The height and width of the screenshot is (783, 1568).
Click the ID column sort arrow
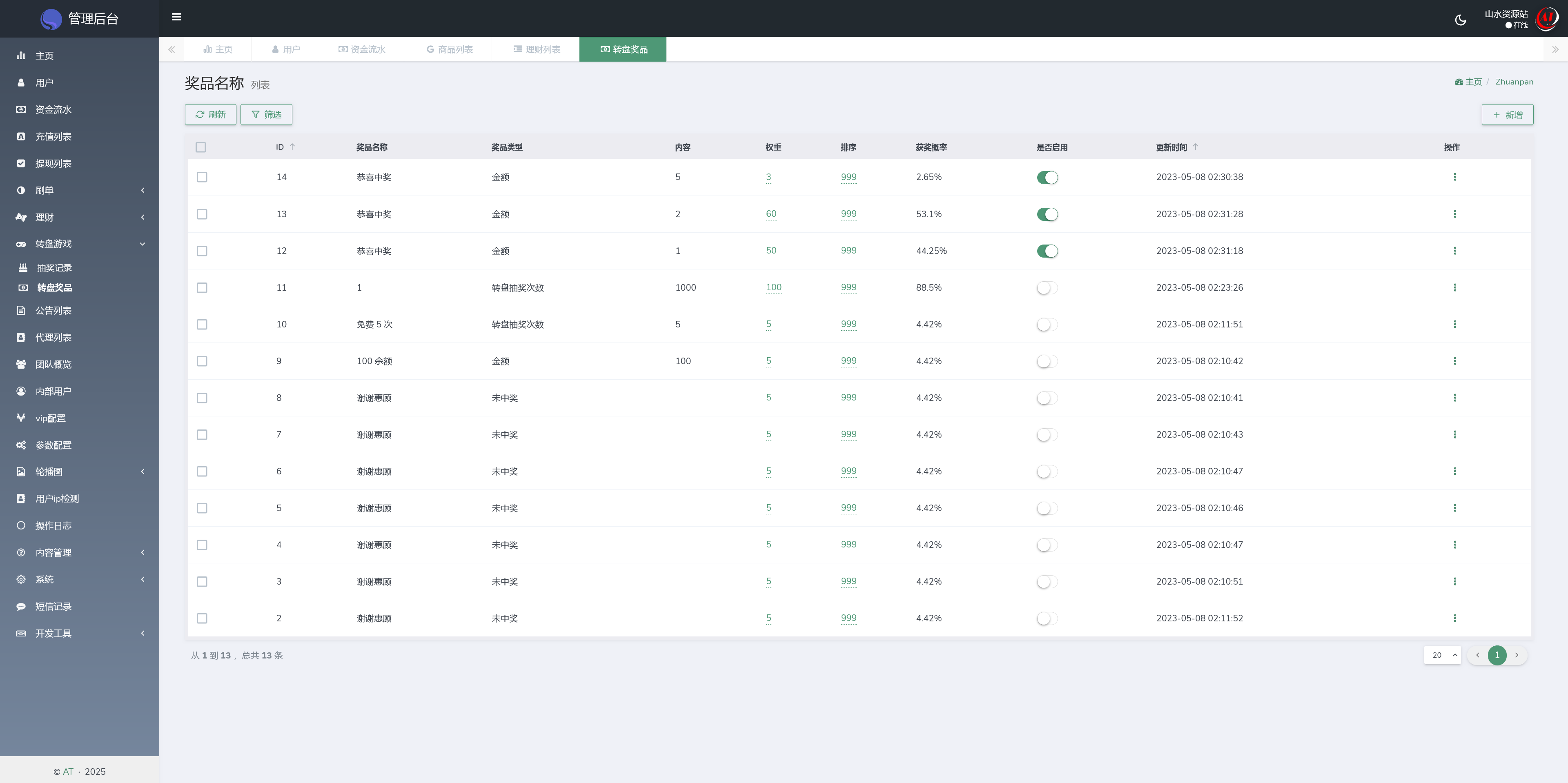tap(292, 147)
